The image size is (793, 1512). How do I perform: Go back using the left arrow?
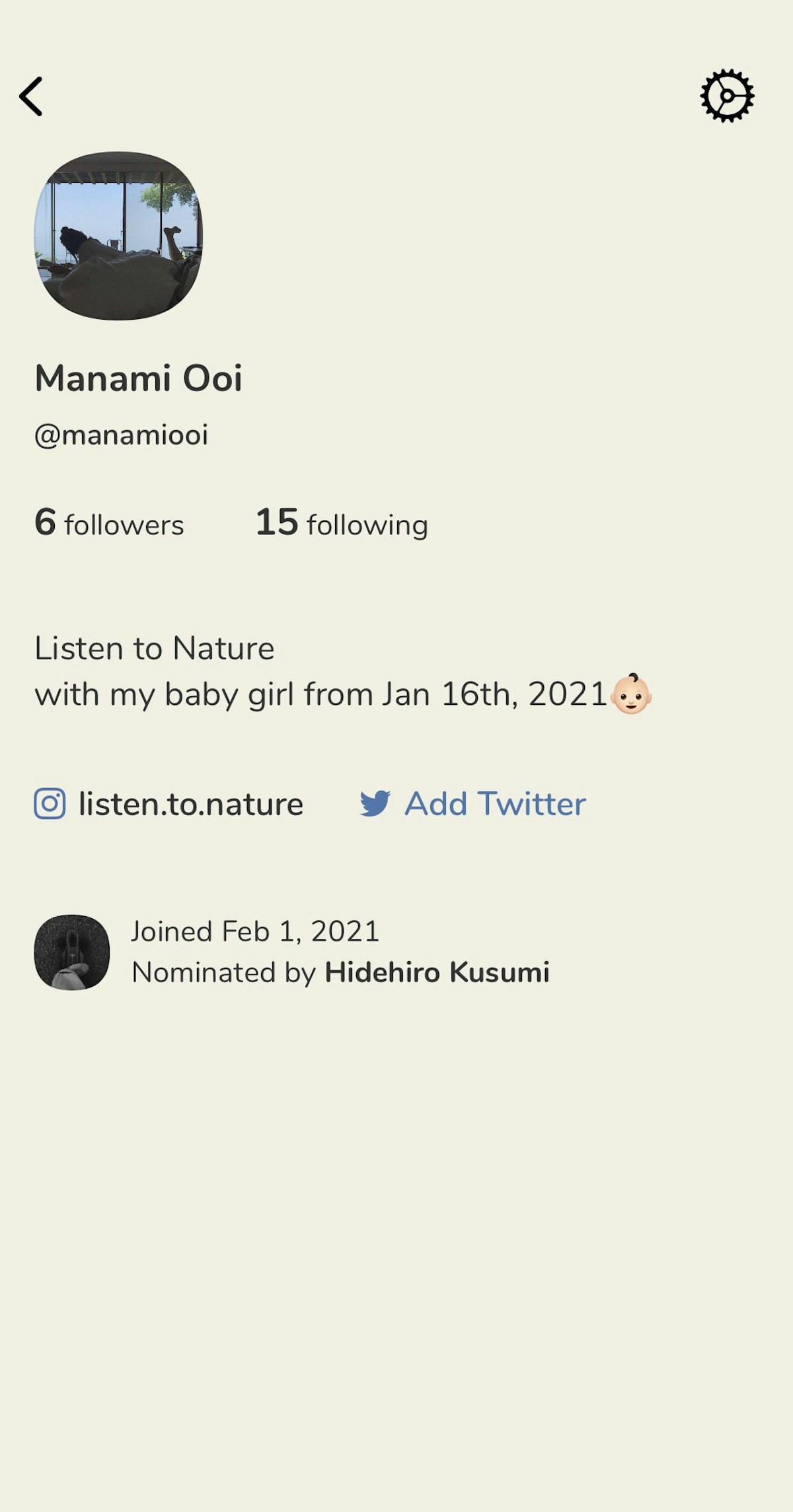pos(31,96)
